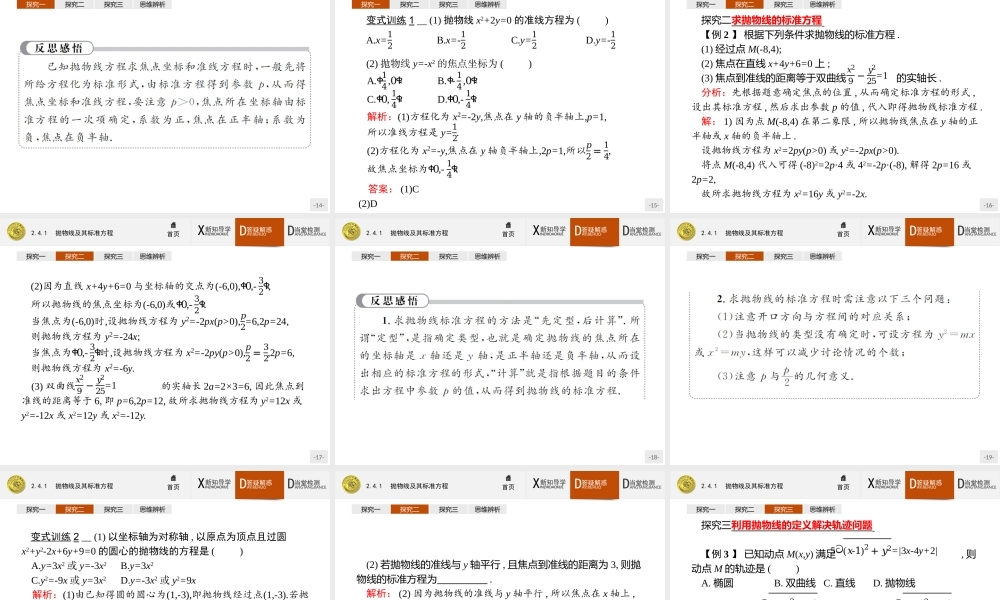
Task: Select D答疑解惑 on the 例3 slide
Action: point(929,485)
